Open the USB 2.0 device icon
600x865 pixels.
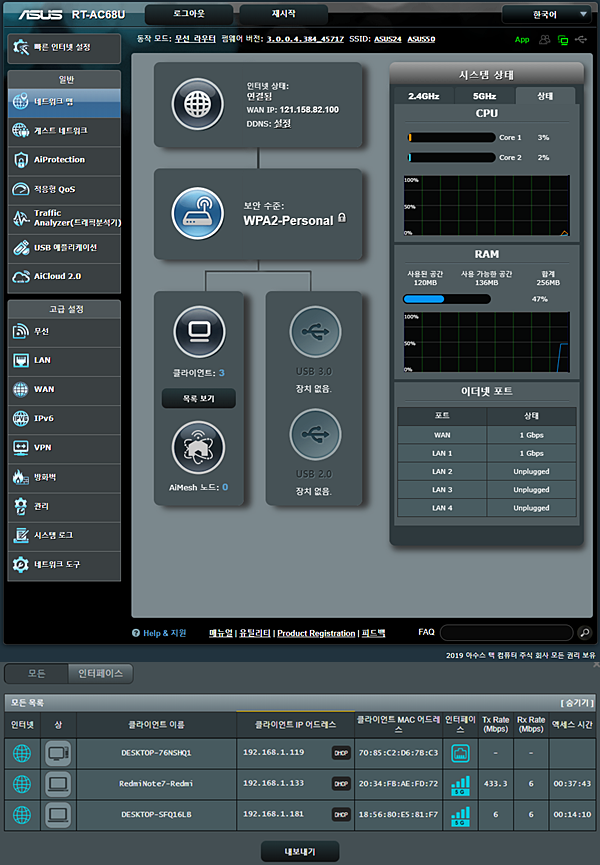pyautogui.click(x=315, y=434)
